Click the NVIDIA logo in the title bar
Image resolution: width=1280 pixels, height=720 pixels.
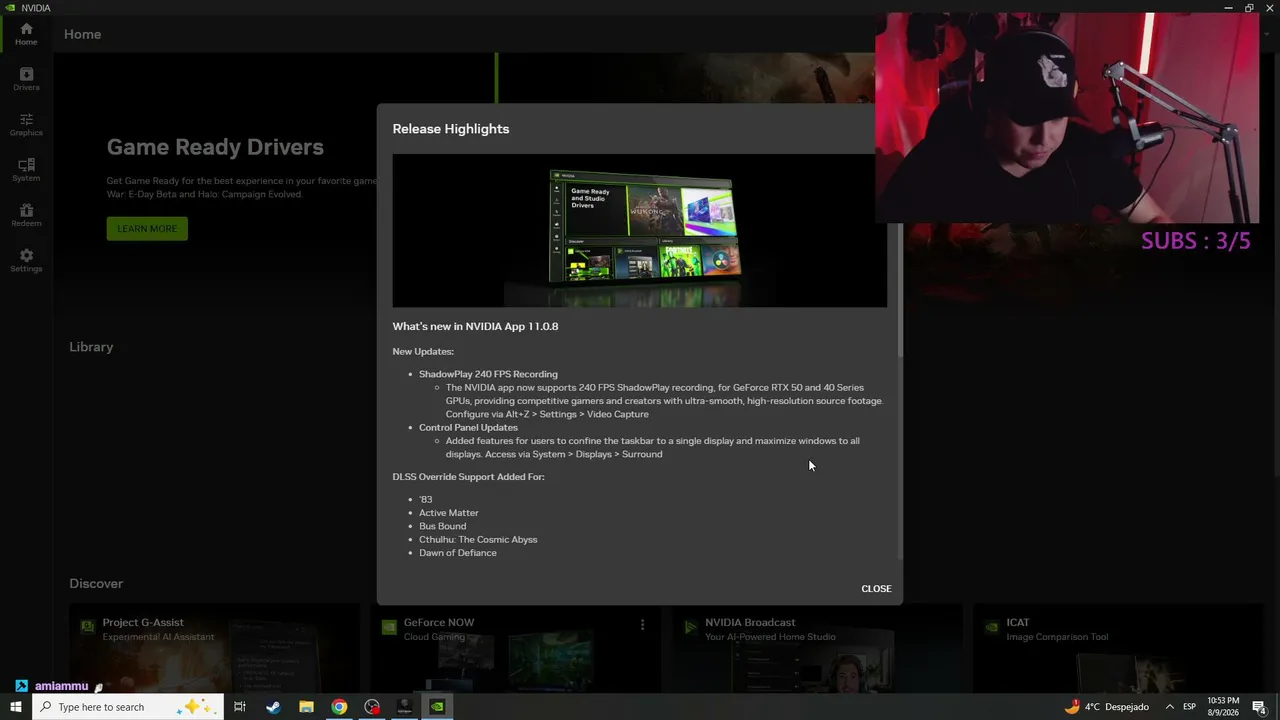point(9,8)
